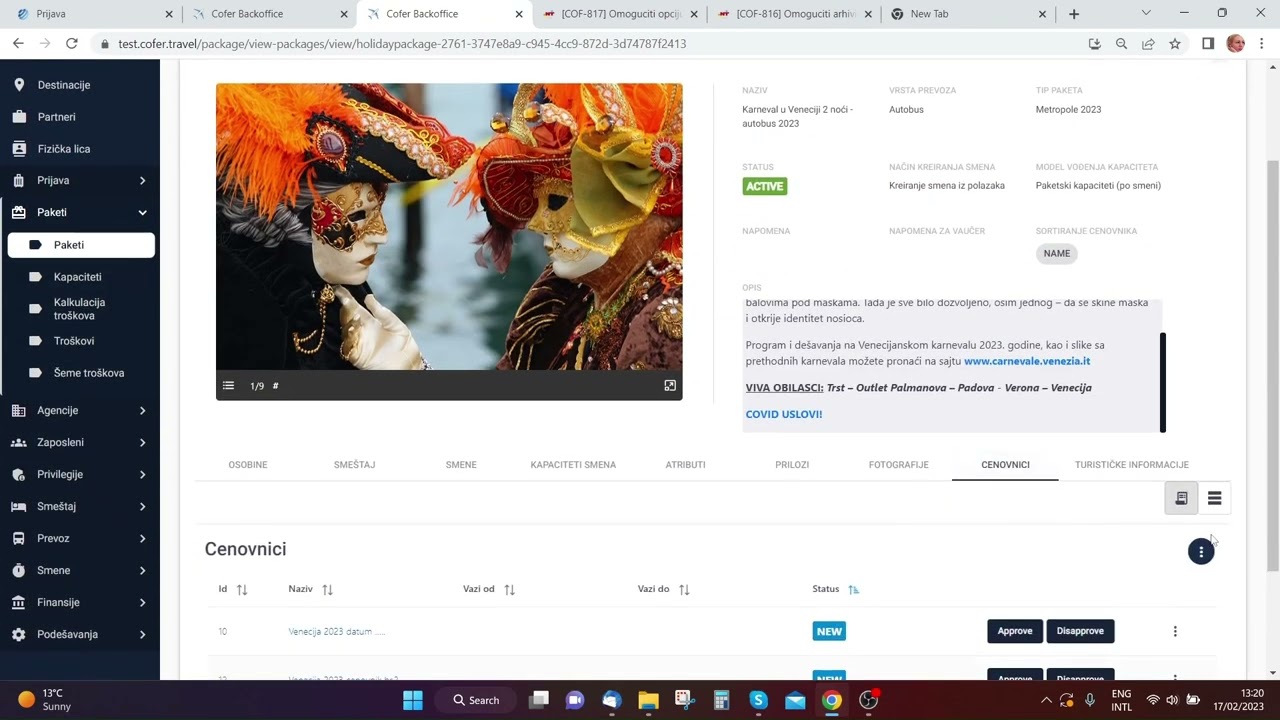
Task: Switch to the Atributi tab
Action: pos(685,465)
